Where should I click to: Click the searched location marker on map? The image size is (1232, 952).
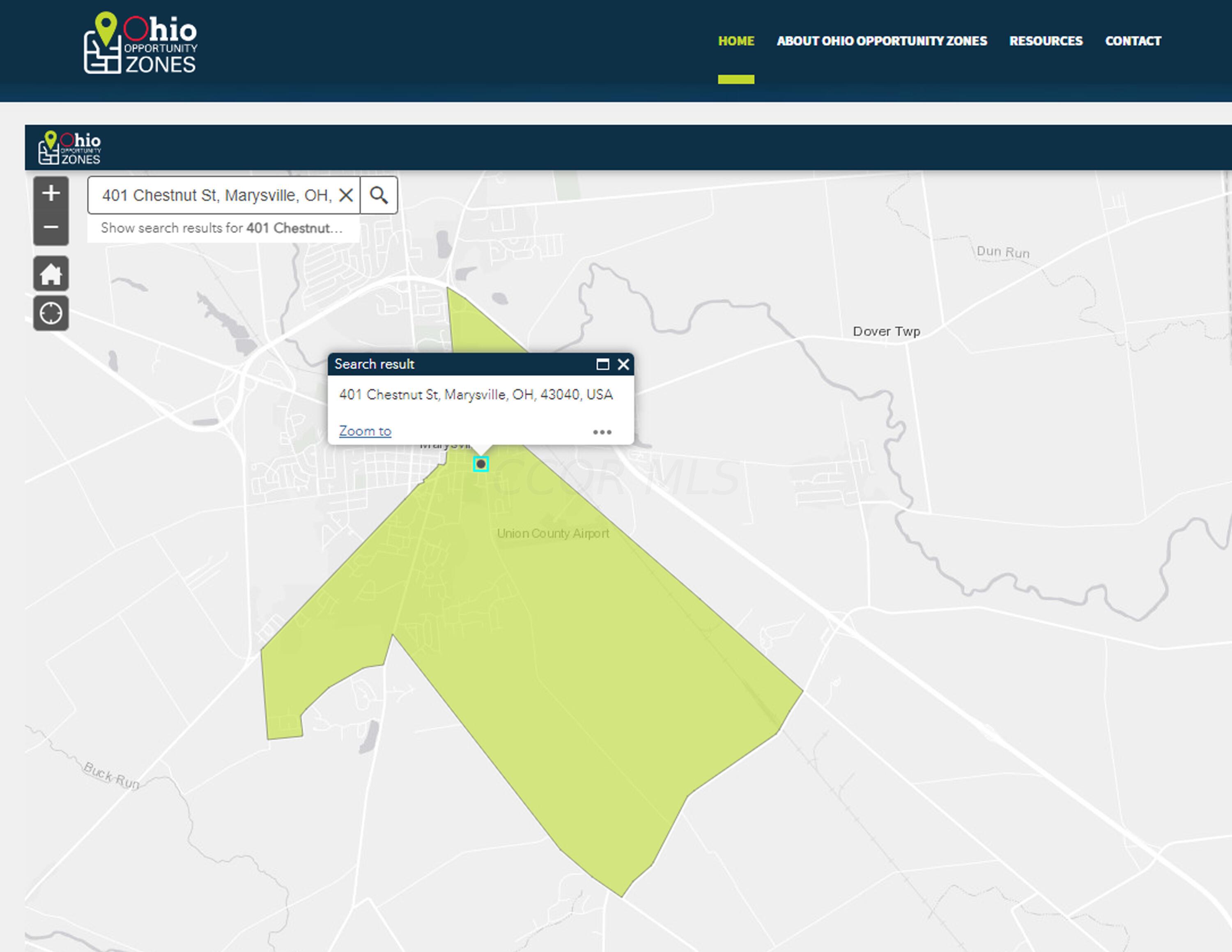(x=480, y=464)
